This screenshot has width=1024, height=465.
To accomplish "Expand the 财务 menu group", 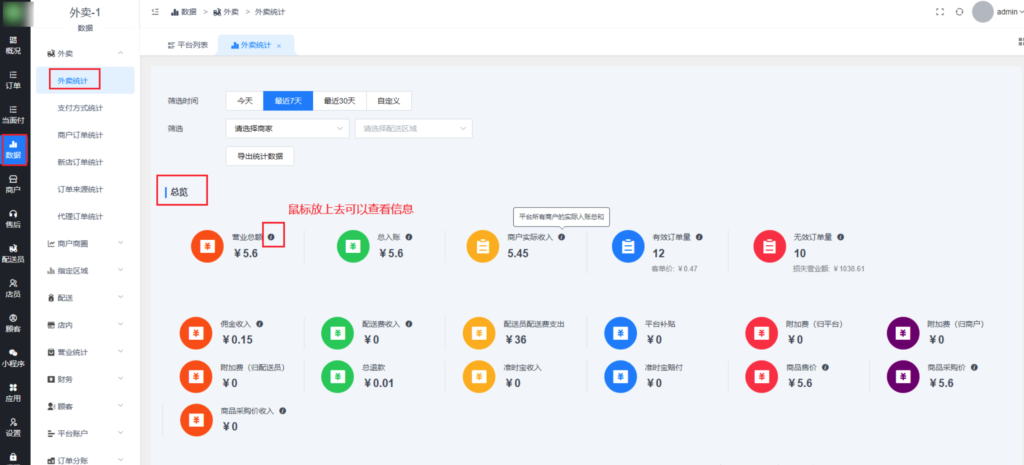I will click(x=84, y=379).
